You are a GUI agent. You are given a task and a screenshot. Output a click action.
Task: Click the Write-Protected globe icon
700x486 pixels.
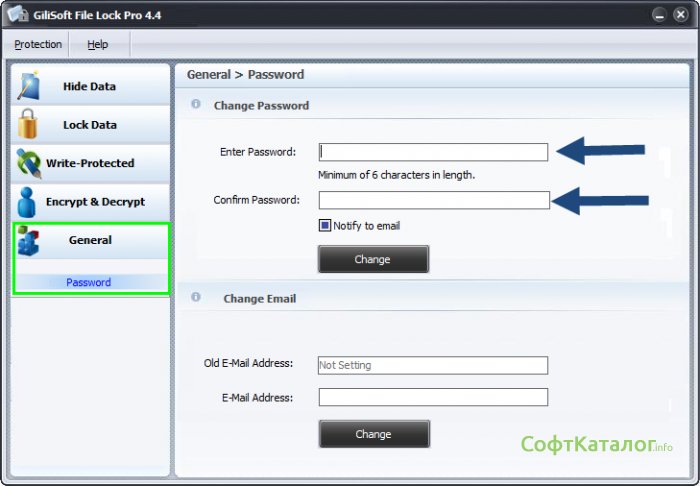click(x=29, y=163)
